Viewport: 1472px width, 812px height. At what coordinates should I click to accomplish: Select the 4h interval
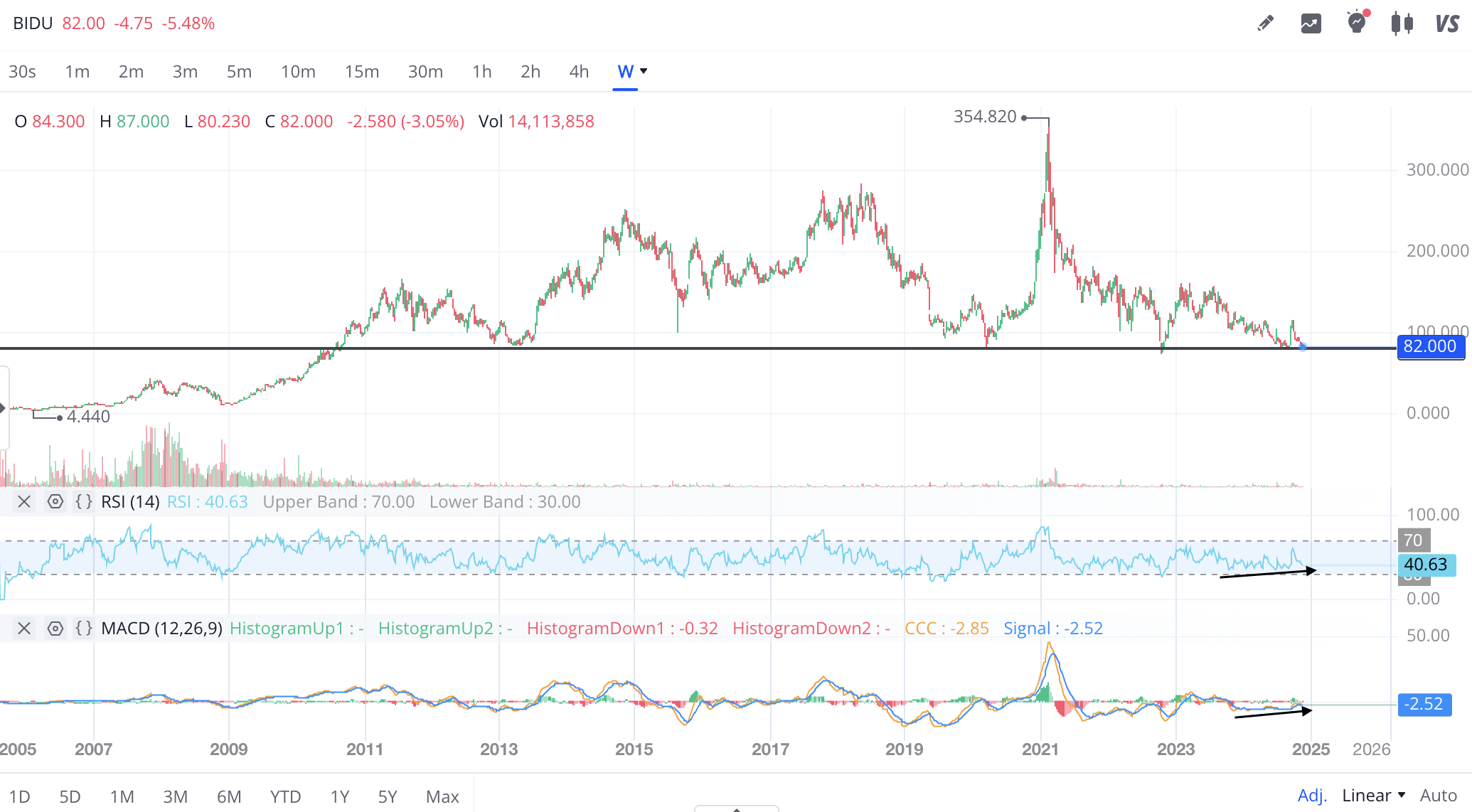click(x=579, y=71)
